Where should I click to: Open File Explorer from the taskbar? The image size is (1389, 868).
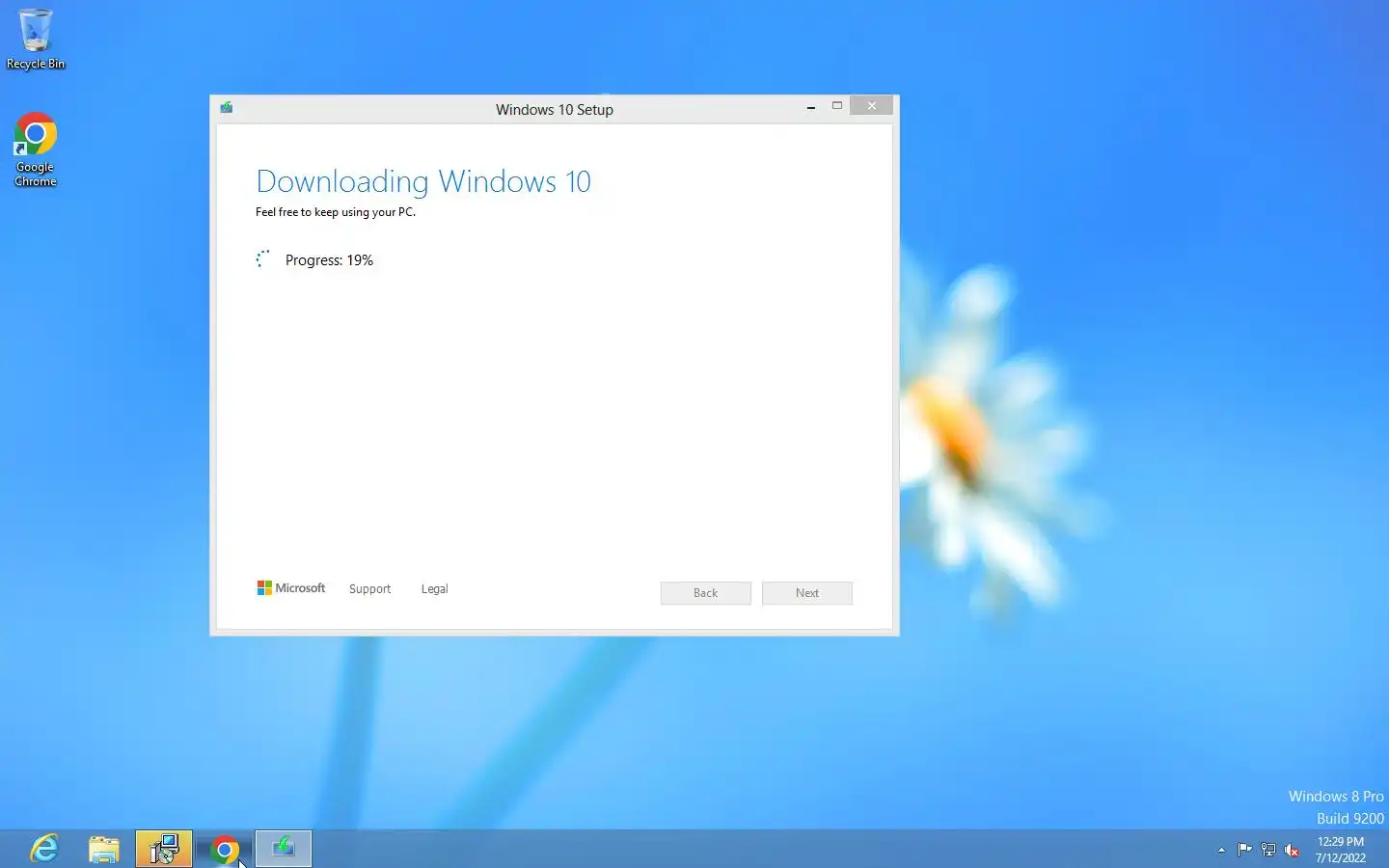point(104,849)
